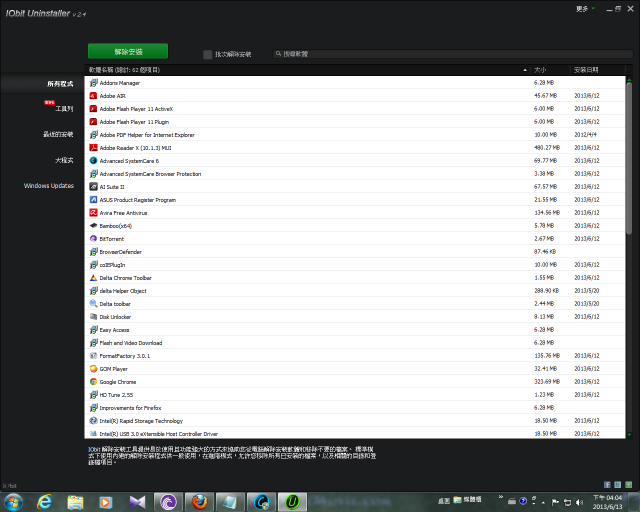Screen dimensions: 640x512
Task: Click Adobe Reader X icon
Action: (x=93, y=148)
